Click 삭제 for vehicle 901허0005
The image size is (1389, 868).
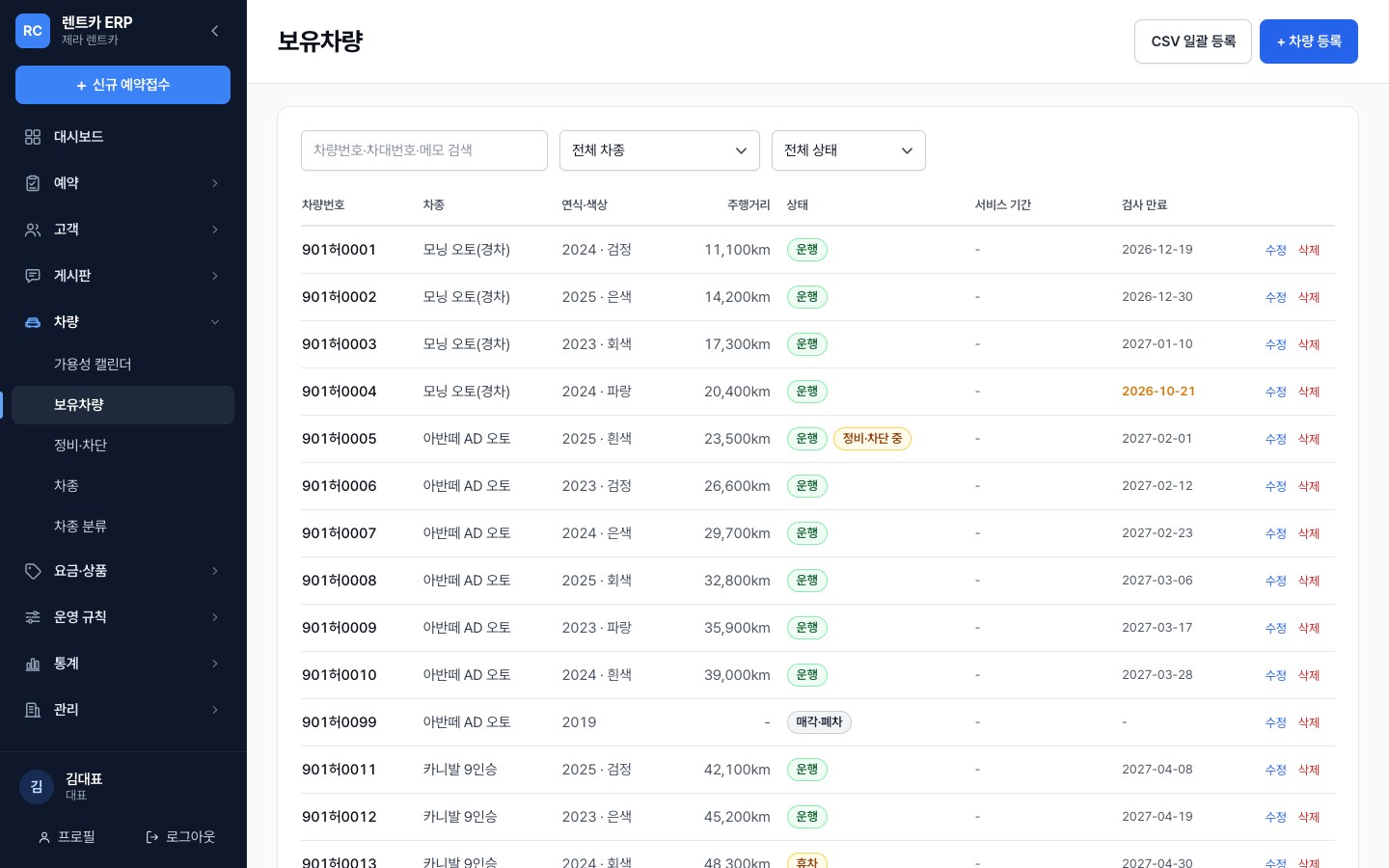[1309, 439]
